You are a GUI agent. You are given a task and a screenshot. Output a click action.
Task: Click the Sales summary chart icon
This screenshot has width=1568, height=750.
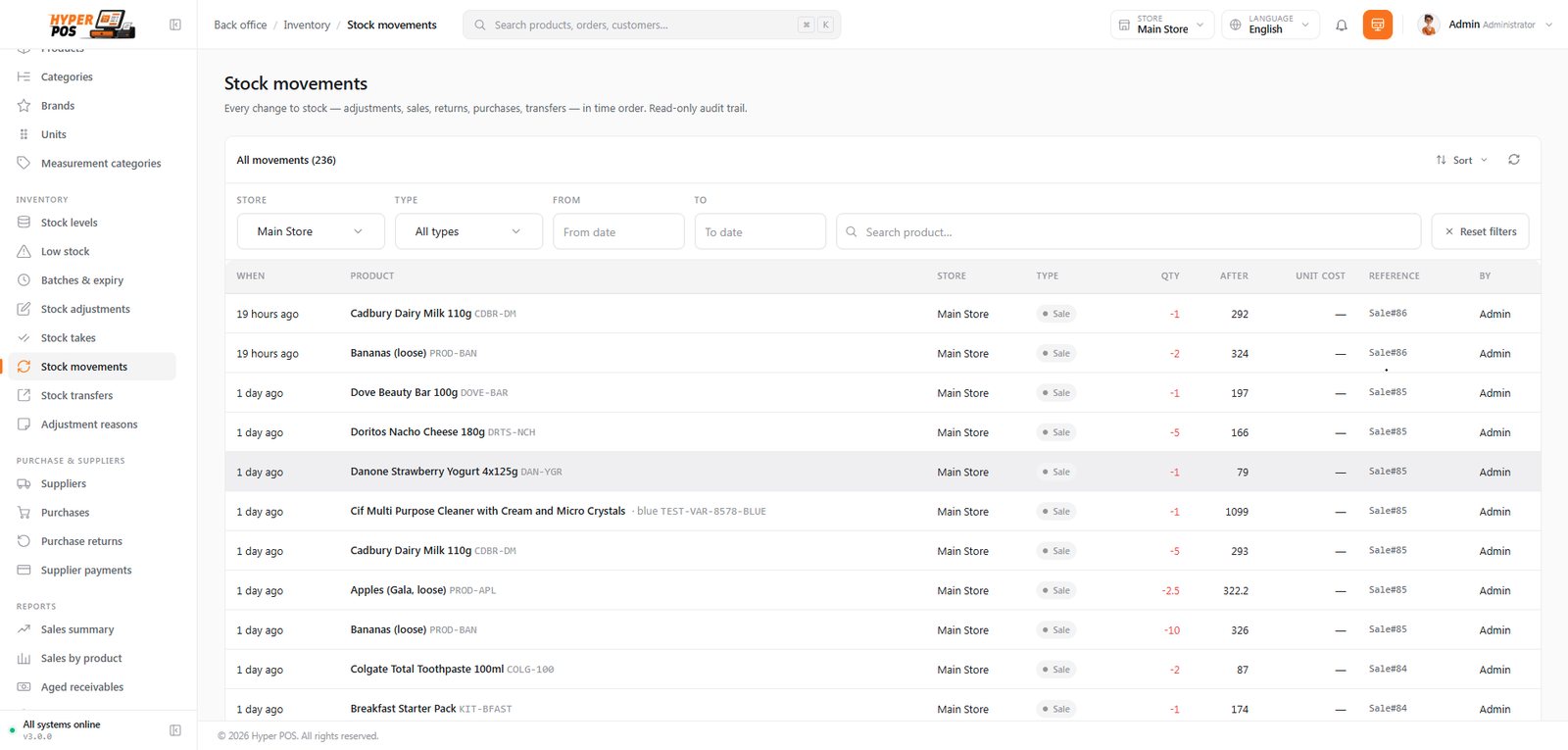pyautogui.click(x=24, y=629)
